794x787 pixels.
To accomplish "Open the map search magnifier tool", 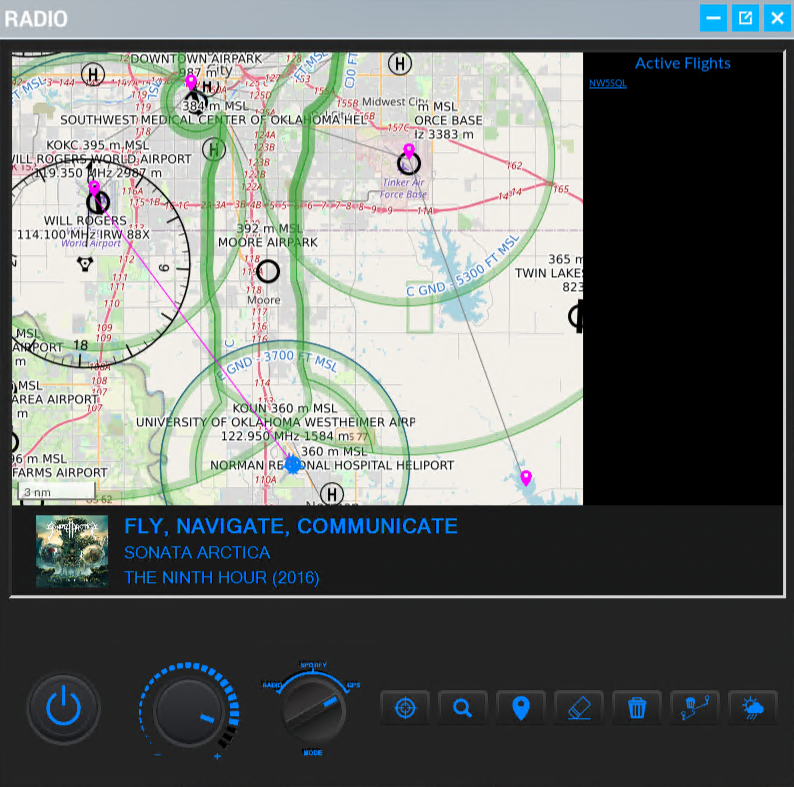I will pos(462,708).
